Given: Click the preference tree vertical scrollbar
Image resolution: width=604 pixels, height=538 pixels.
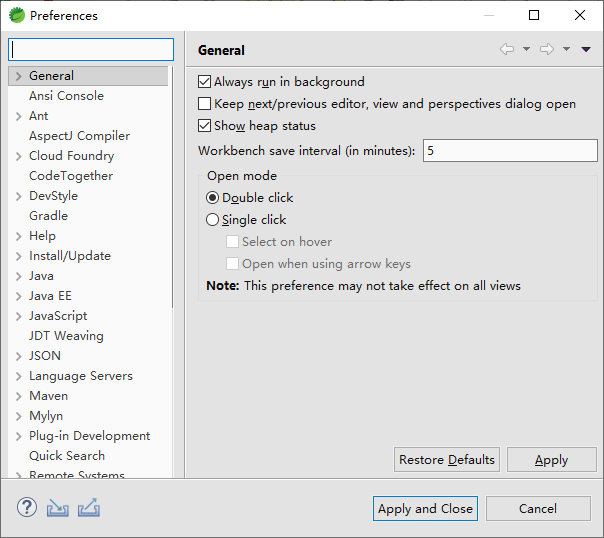Looking at the screenshot, I should [x=172, y=187].
